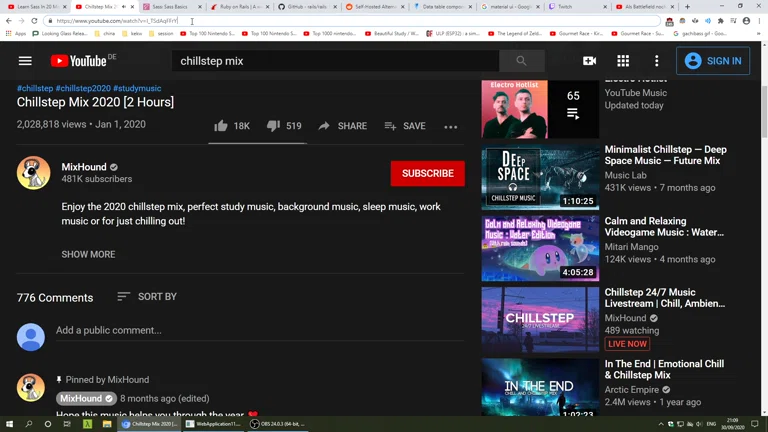Click the MixHound pinned comment author badge
This screenshot has height=432, width=768.
pos(86,398)
